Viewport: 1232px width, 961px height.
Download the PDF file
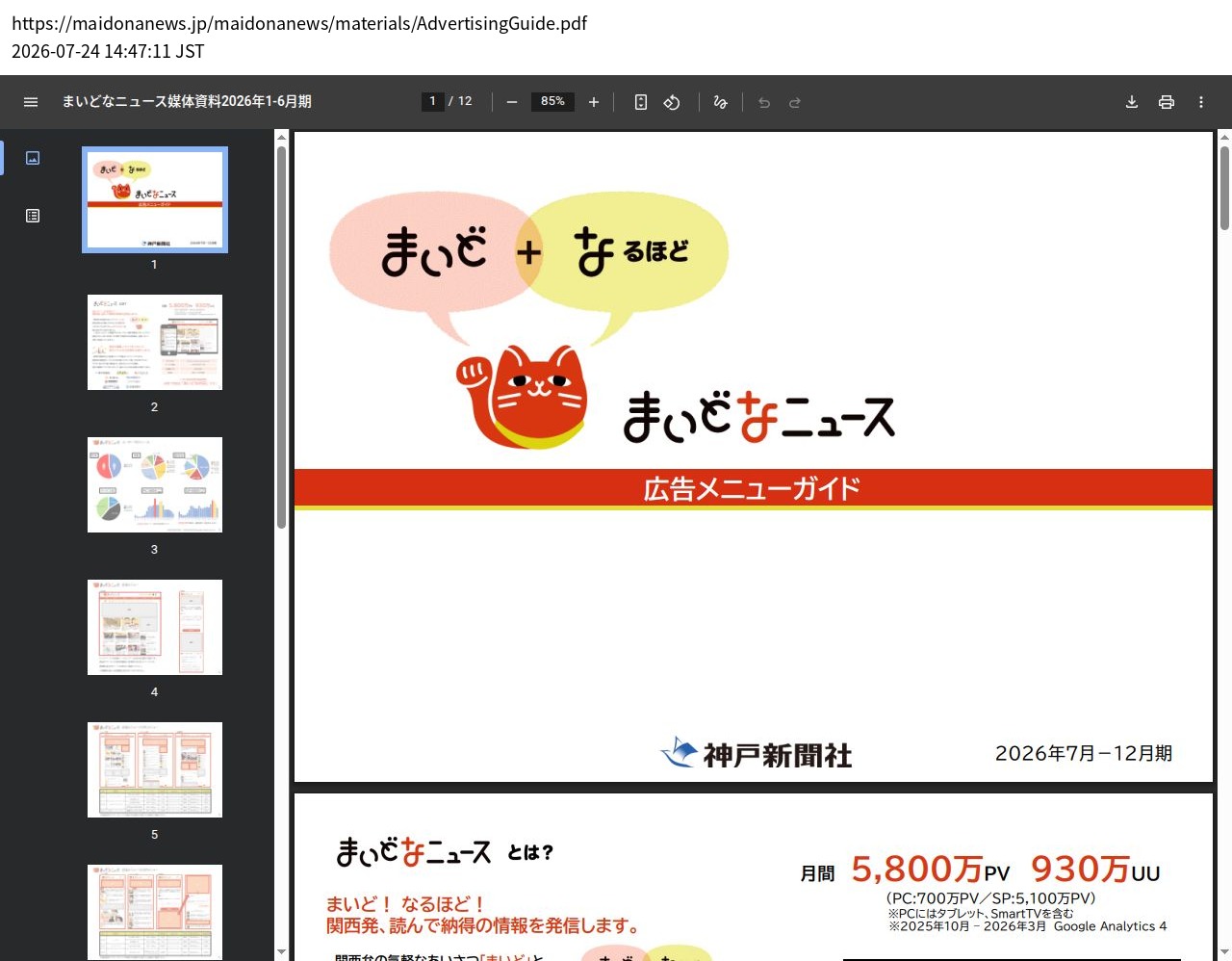coord(1132,102)
